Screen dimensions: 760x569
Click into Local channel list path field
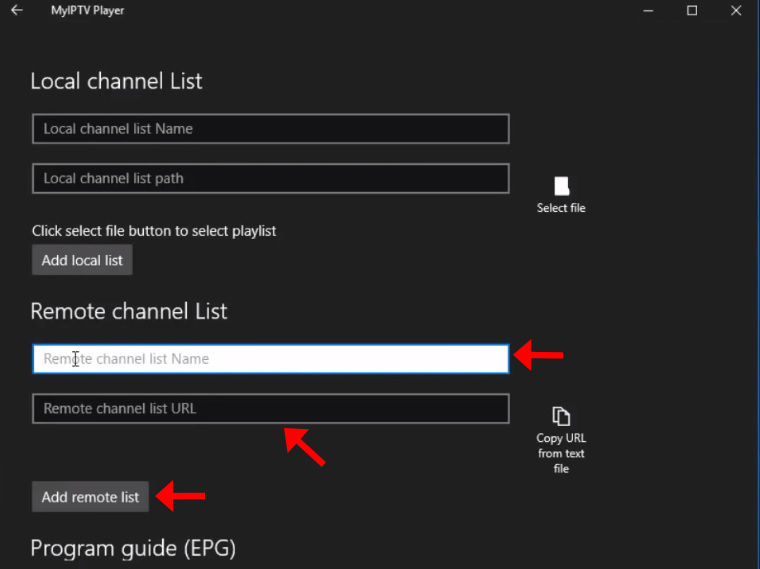[x=270, y=179]
